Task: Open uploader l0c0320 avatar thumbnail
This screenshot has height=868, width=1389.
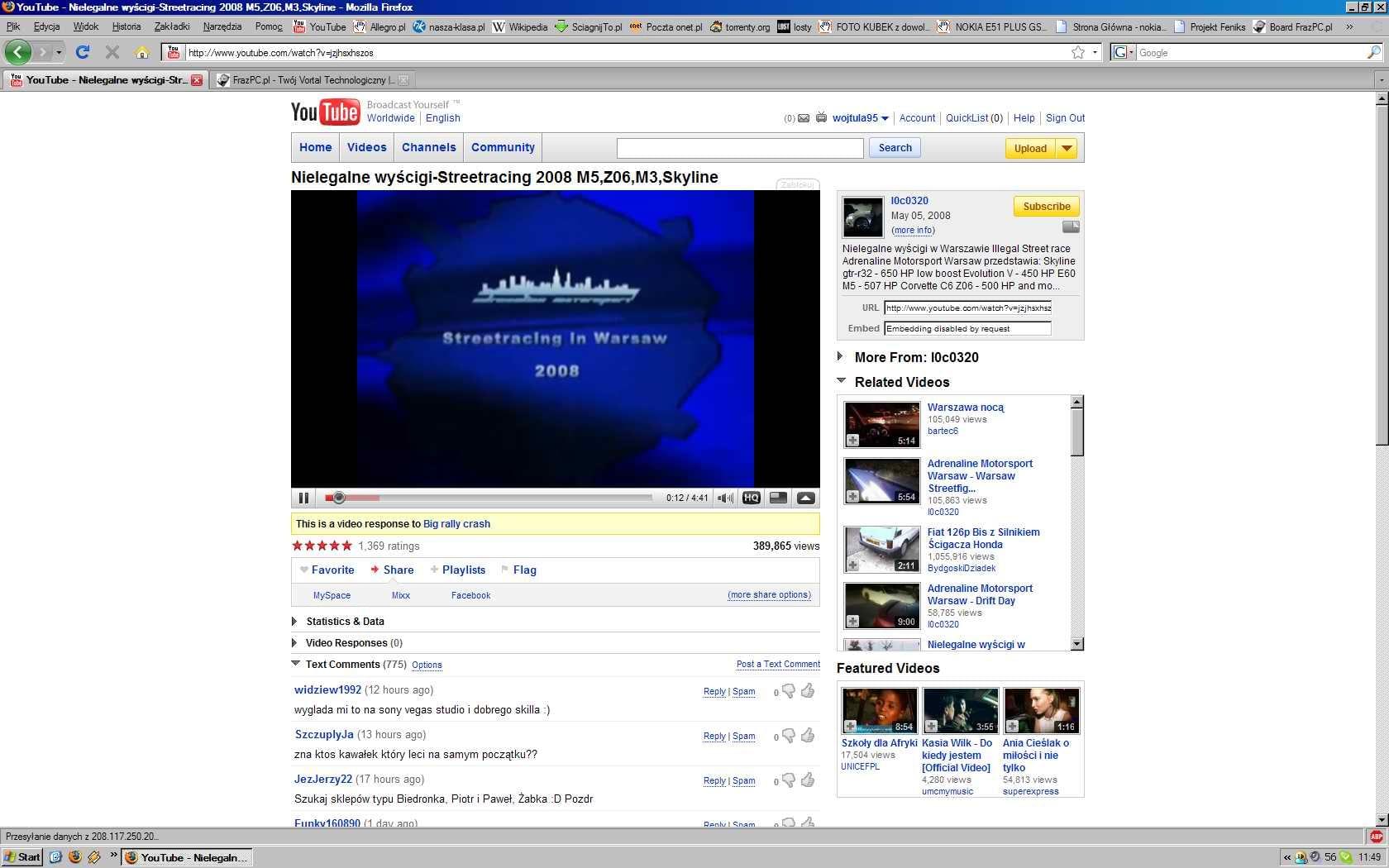Action: 862,217
